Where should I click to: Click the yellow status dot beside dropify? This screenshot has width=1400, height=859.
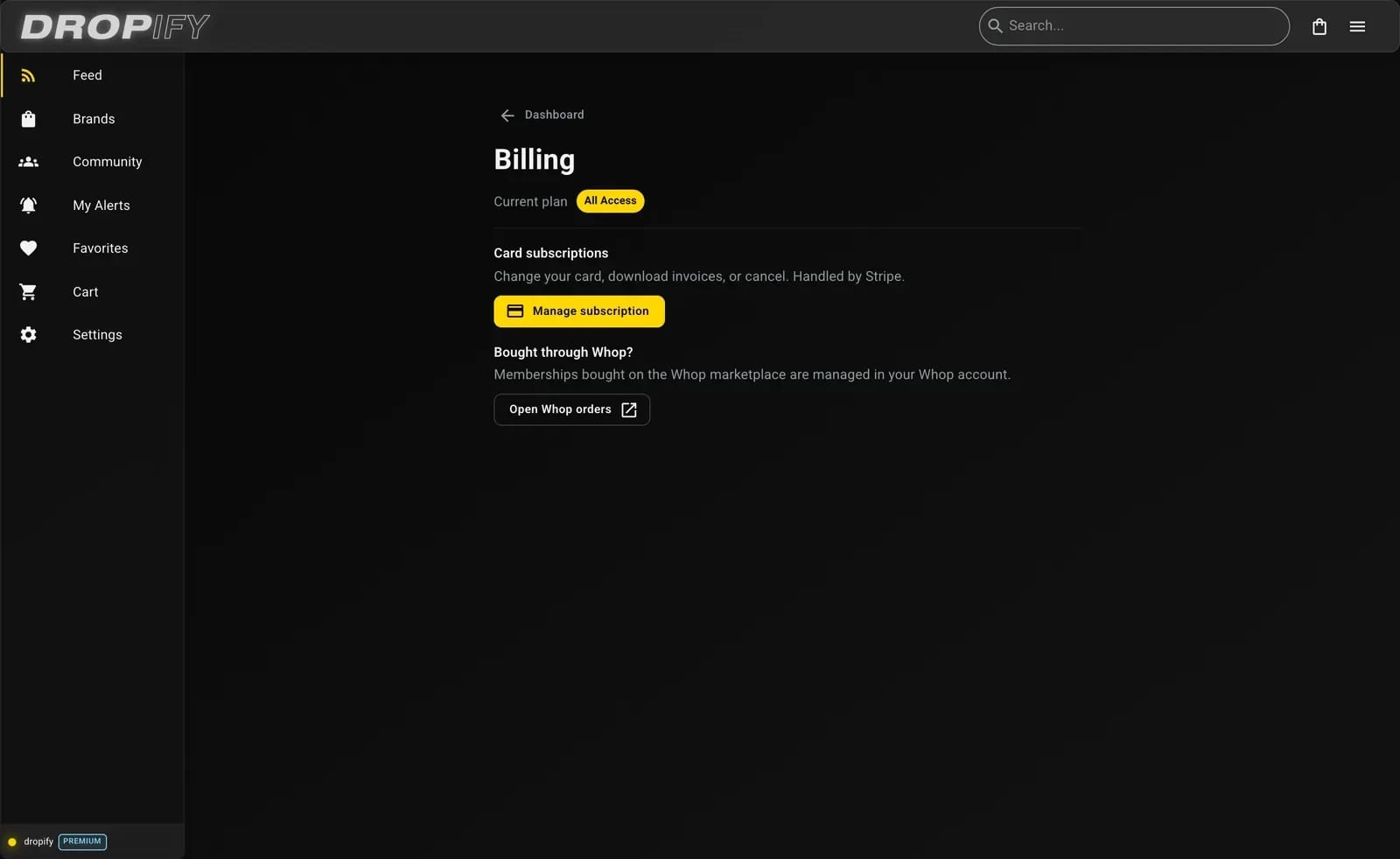click(x=12, y=842)
